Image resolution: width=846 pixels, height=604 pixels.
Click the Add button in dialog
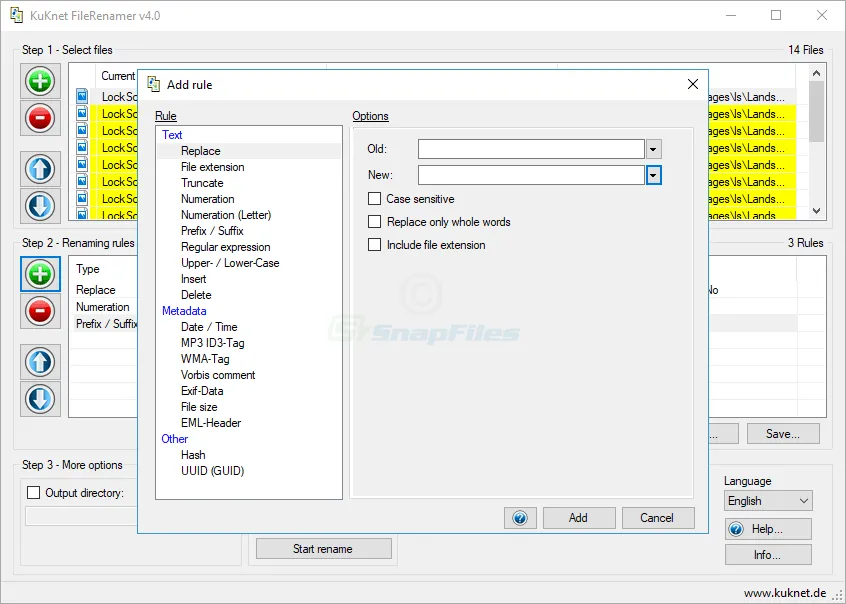[579, 518]
